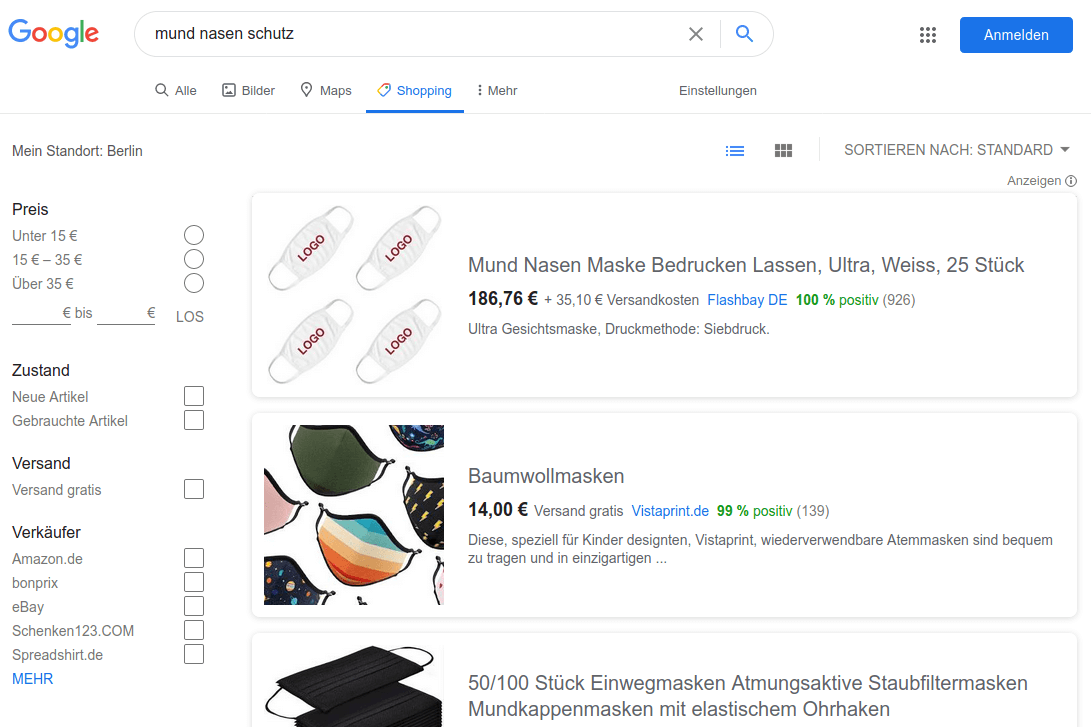Select the Unter 15 € price option
This screenshot has height=727, width=1091.
[194, 235]
